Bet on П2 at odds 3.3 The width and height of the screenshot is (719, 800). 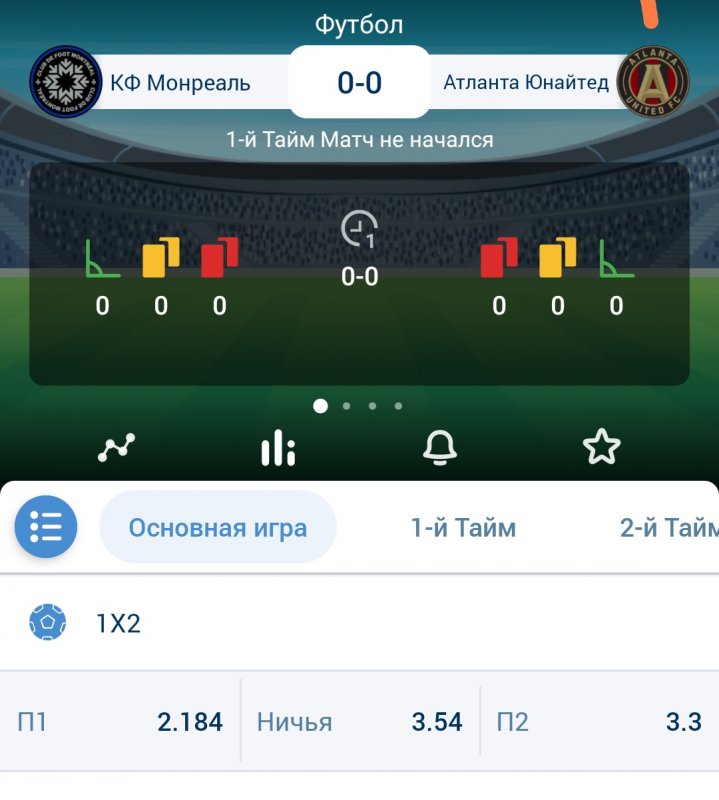click(600, 721)
